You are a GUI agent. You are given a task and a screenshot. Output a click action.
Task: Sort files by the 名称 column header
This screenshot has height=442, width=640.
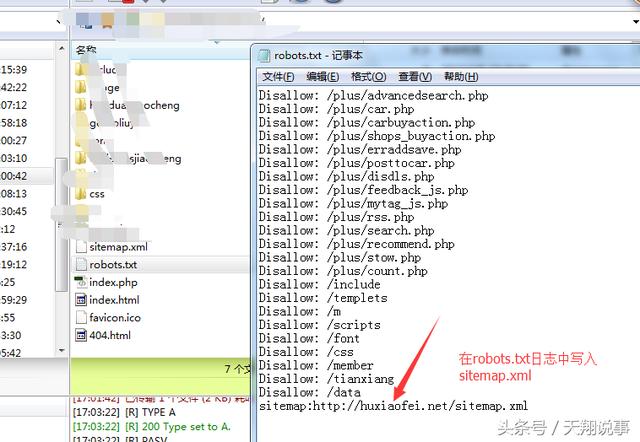87,49
